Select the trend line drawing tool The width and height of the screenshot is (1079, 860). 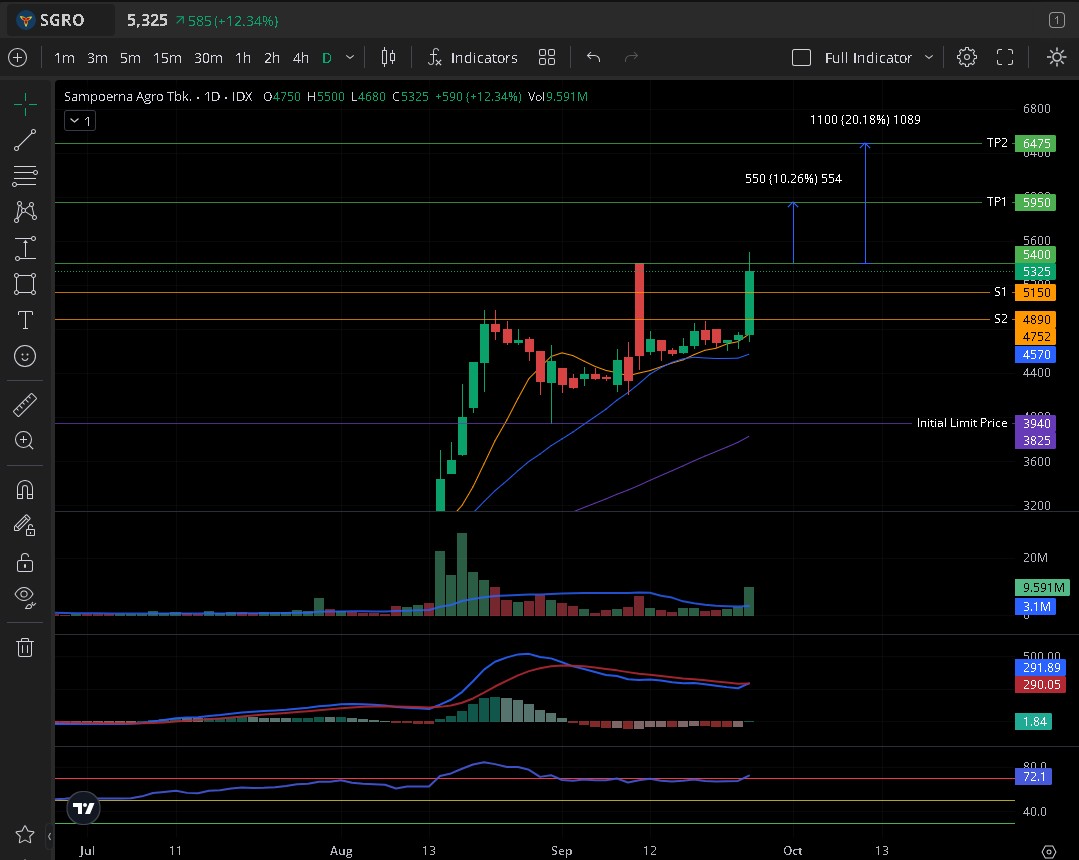tap(25, 140)
